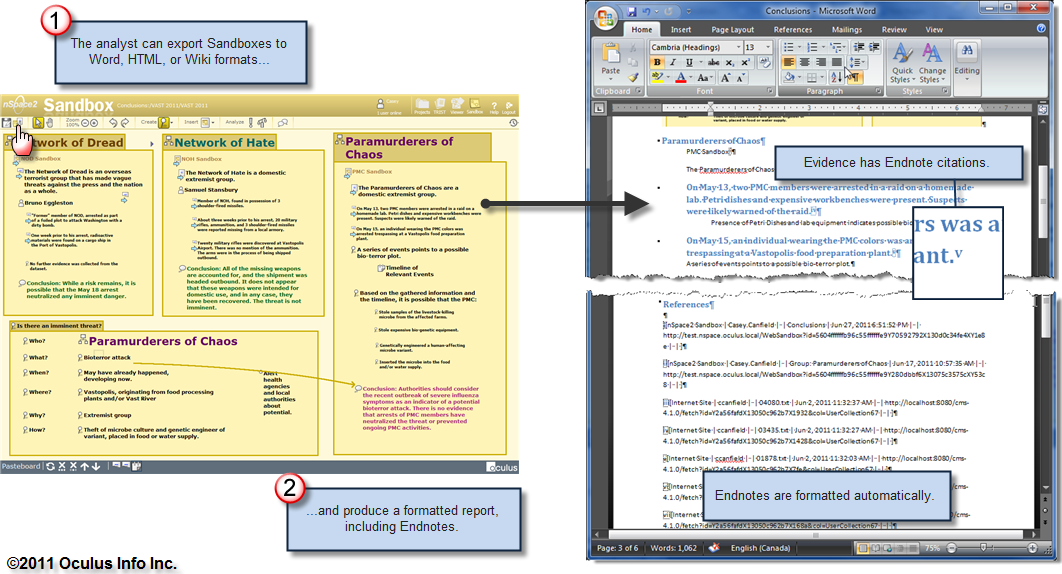Zoom in with Word's plus button
1062x574 pixels.
point(1032,548)
